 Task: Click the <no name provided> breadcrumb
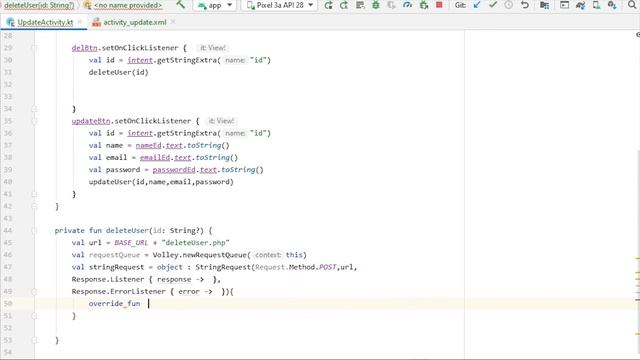128,5
